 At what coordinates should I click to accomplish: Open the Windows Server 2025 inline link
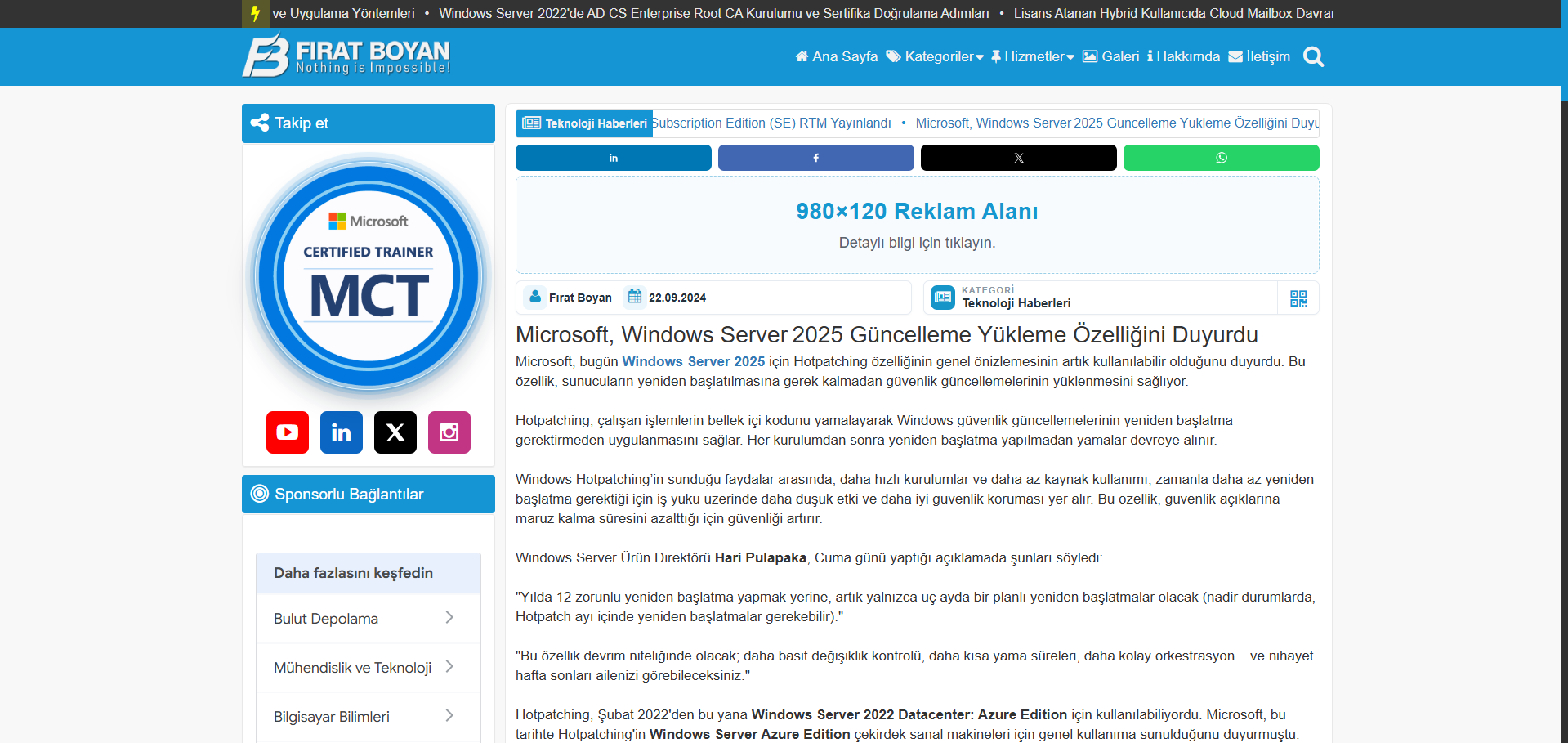694,361
